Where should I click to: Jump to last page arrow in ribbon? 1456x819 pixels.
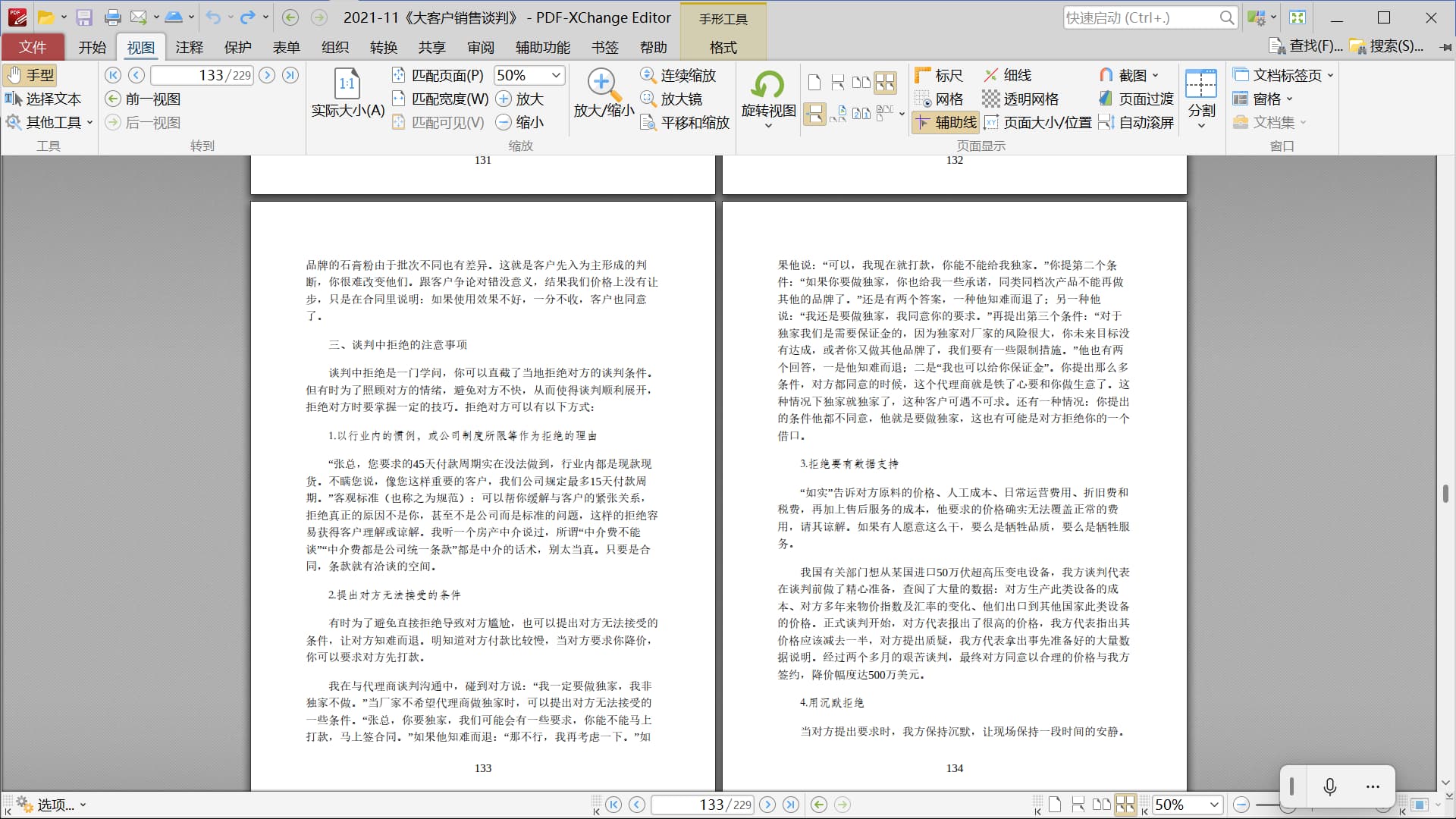(x=290, y=75)
